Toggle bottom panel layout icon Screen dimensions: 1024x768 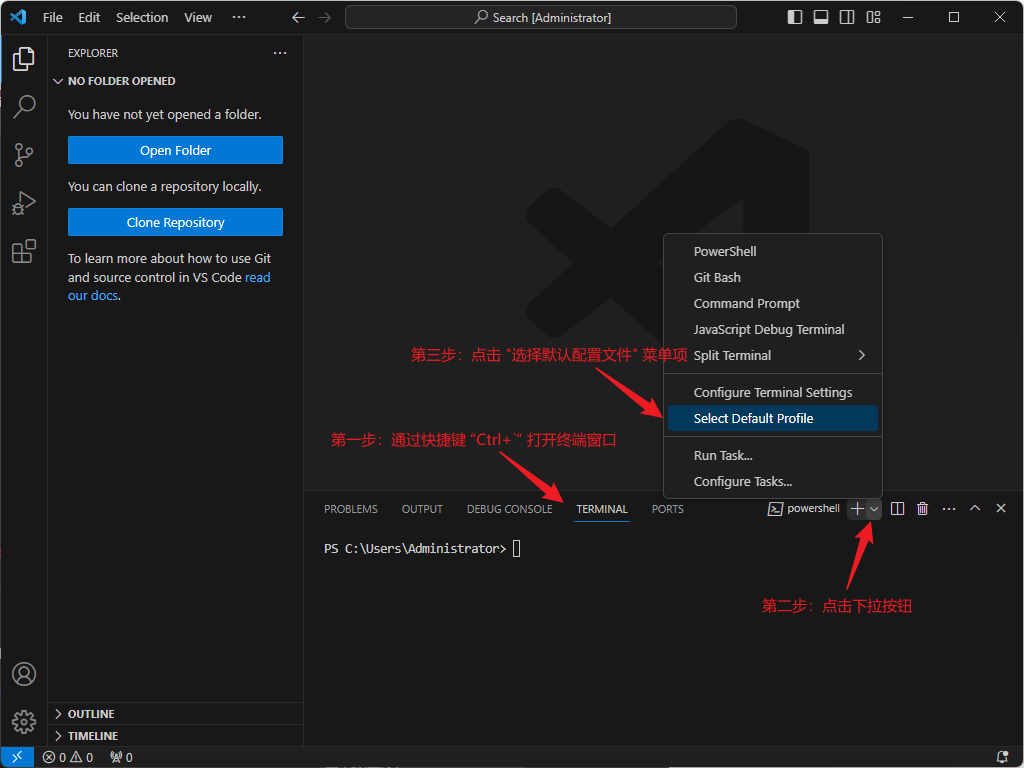pyautogui.click(x=821, y=18)
